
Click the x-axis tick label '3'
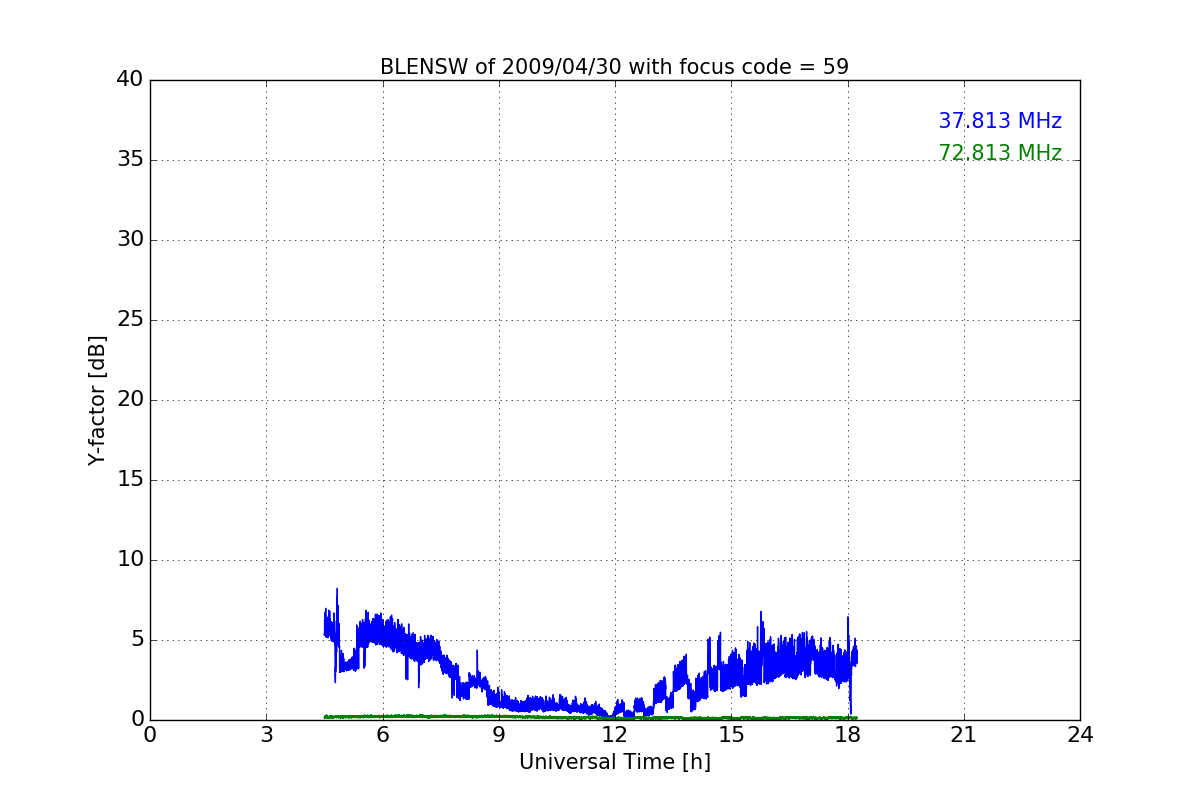click(x=266, y=735)
